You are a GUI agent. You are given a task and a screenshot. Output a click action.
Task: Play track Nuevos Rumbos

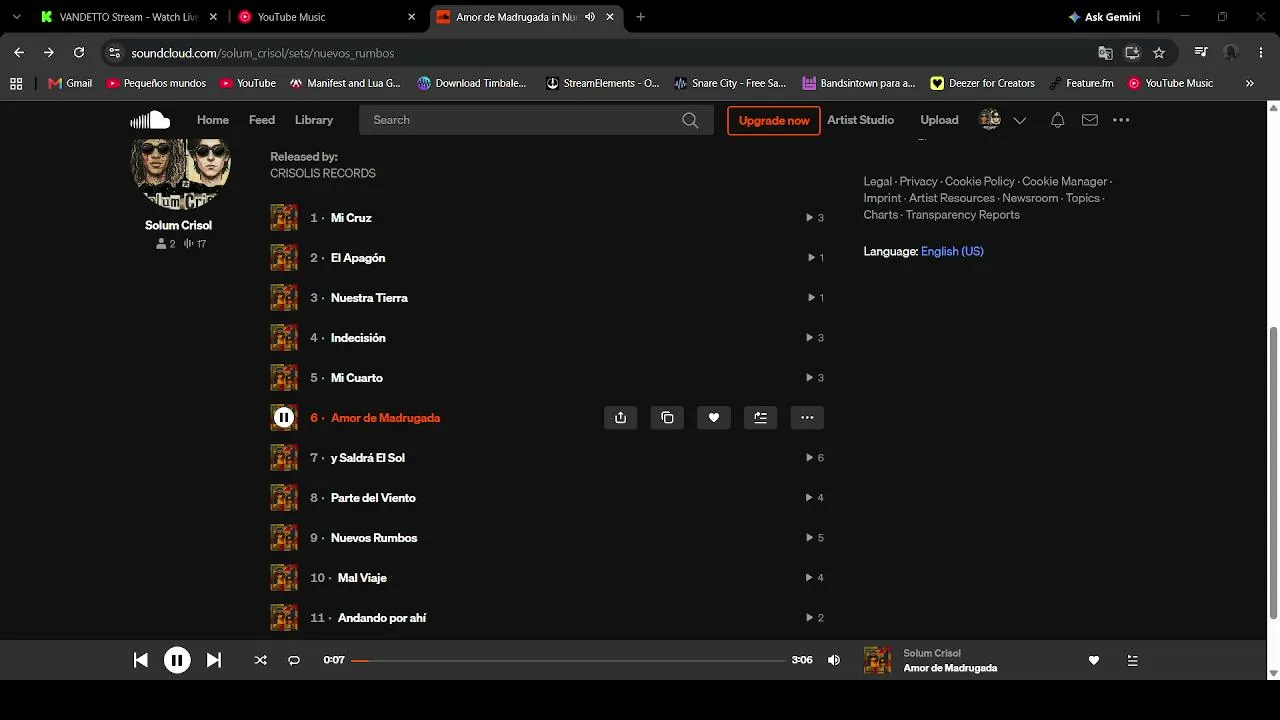[374, 538]
